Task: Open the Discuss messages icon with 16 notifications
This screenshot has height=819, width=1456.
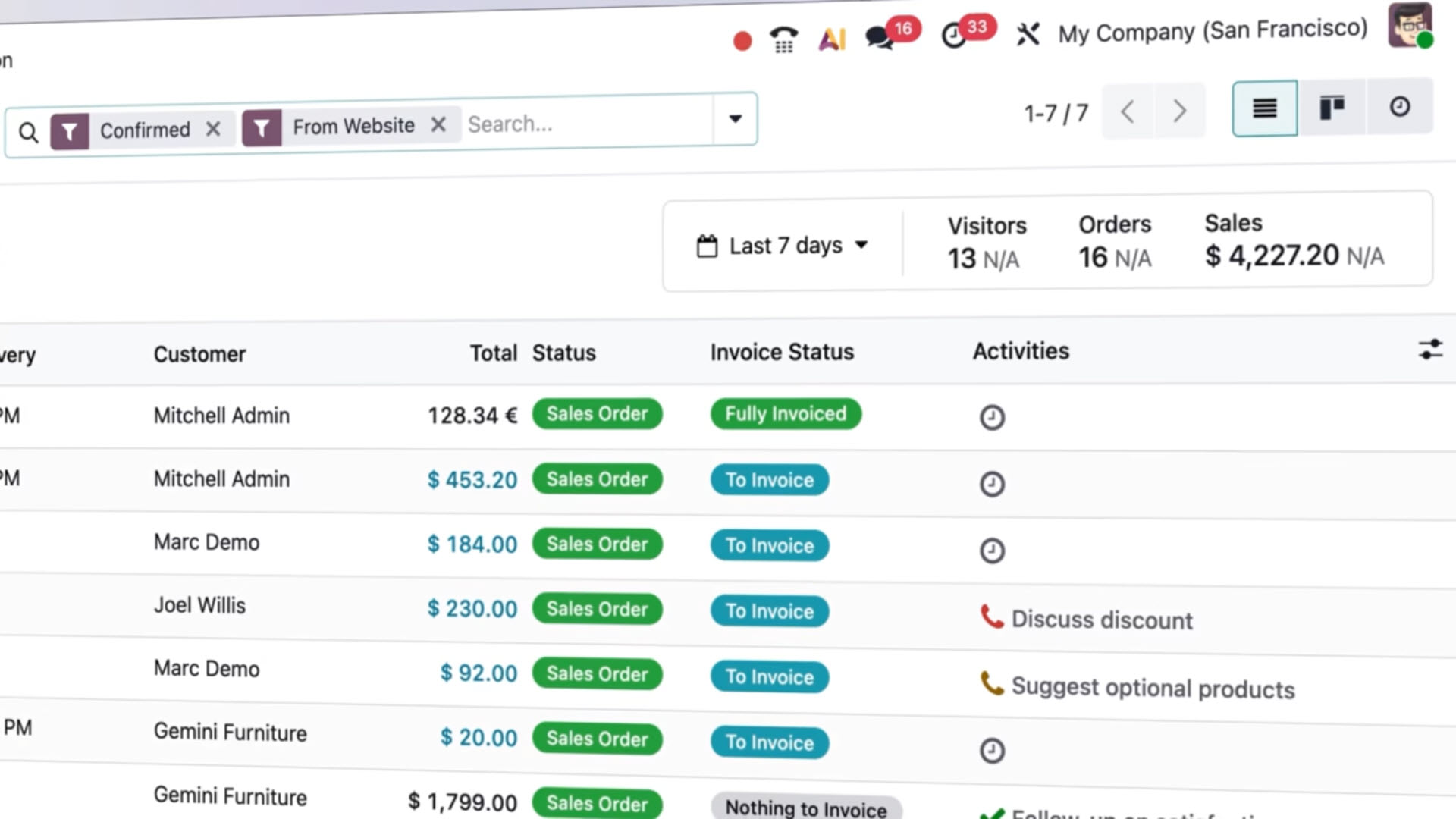Action: coord(880,36)
